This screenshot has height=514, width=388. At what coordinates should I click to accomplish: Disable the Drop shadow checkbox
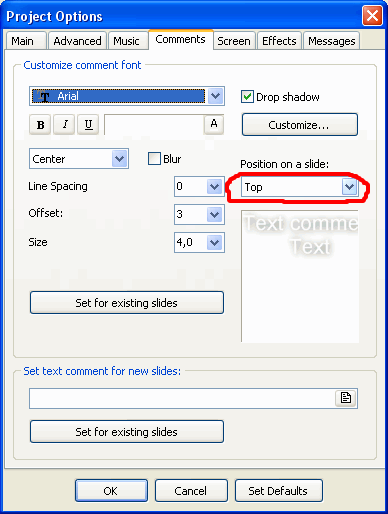coord(247,97)
